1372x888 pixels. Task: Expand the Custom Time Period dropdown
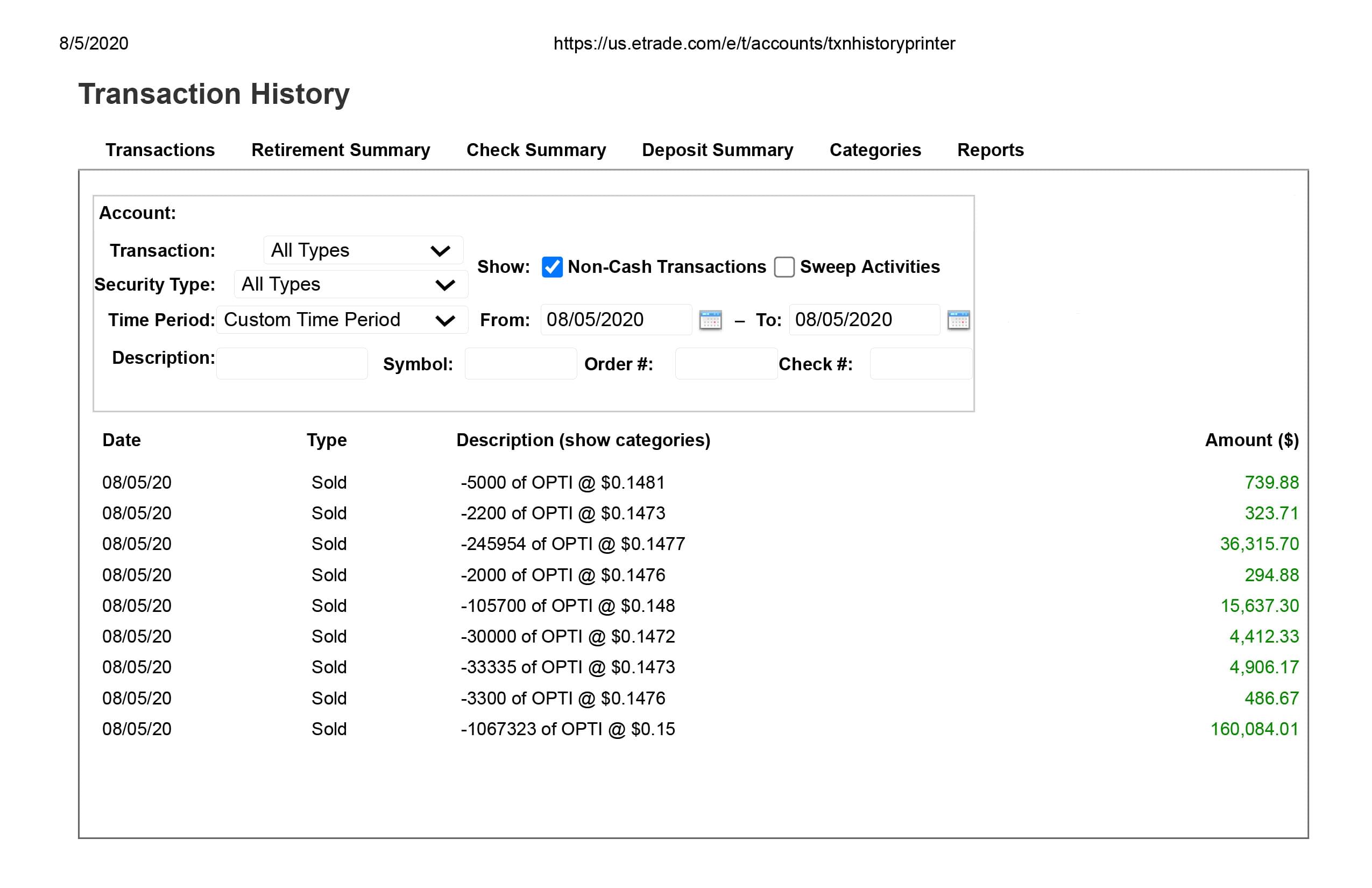click(341, 320)
